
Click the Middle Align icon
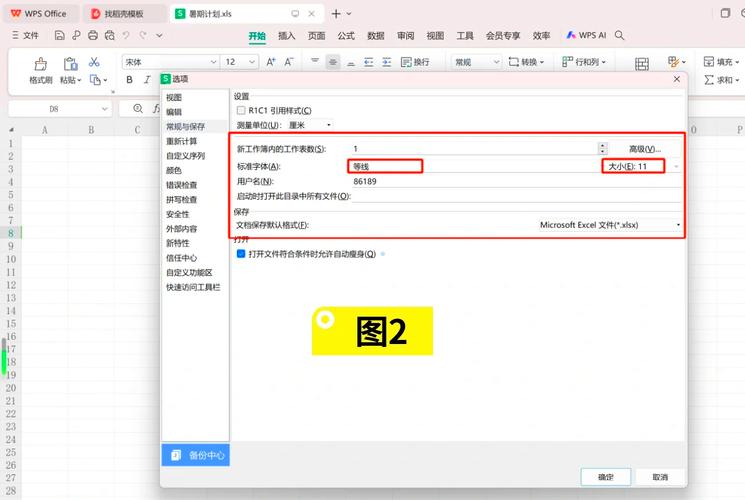point(333,62)
